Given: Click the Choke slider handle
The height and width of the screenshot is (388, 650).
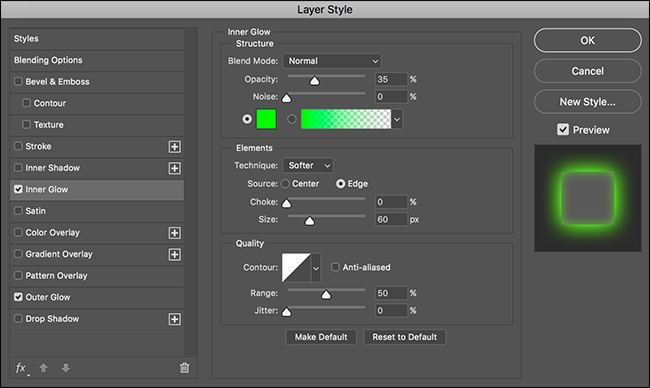Looking at the screenshot, I should click(286, 203).
